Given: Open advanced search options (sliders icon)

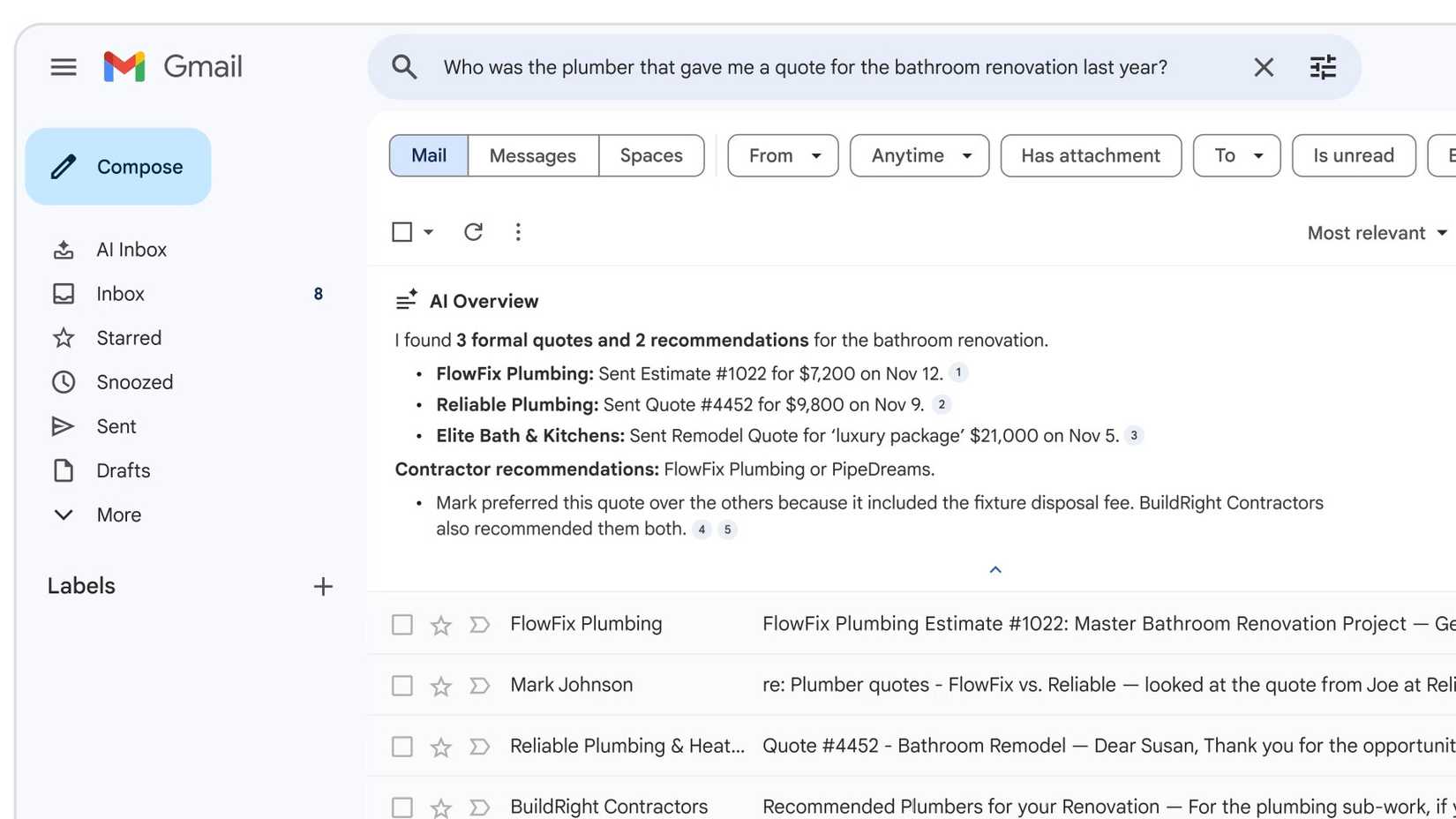Looking at the screenshot, I should (x=1322, y=66).
